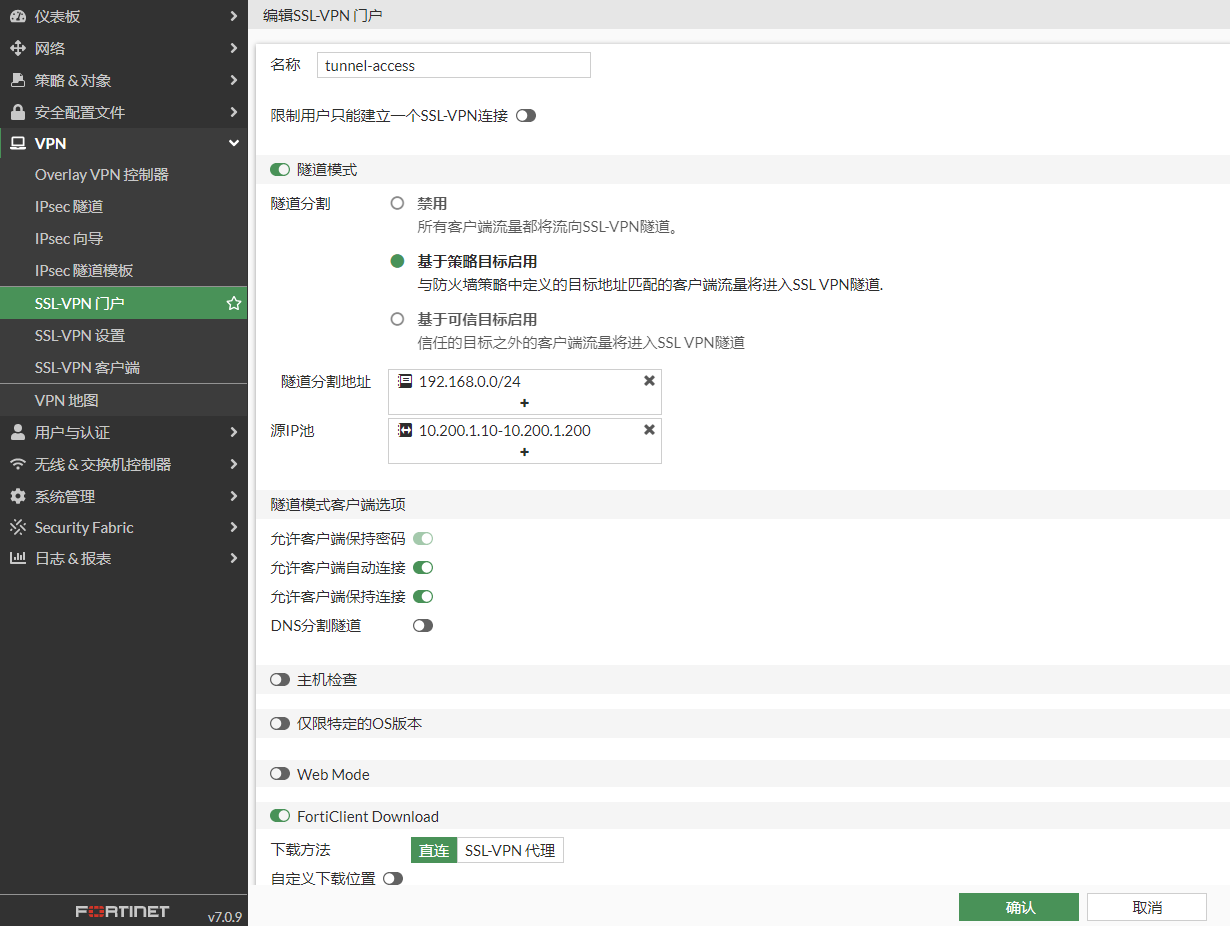This screenshot has height=926, width=1230.
Task: Expand the 网络 menu chevron
Action: 233,48
